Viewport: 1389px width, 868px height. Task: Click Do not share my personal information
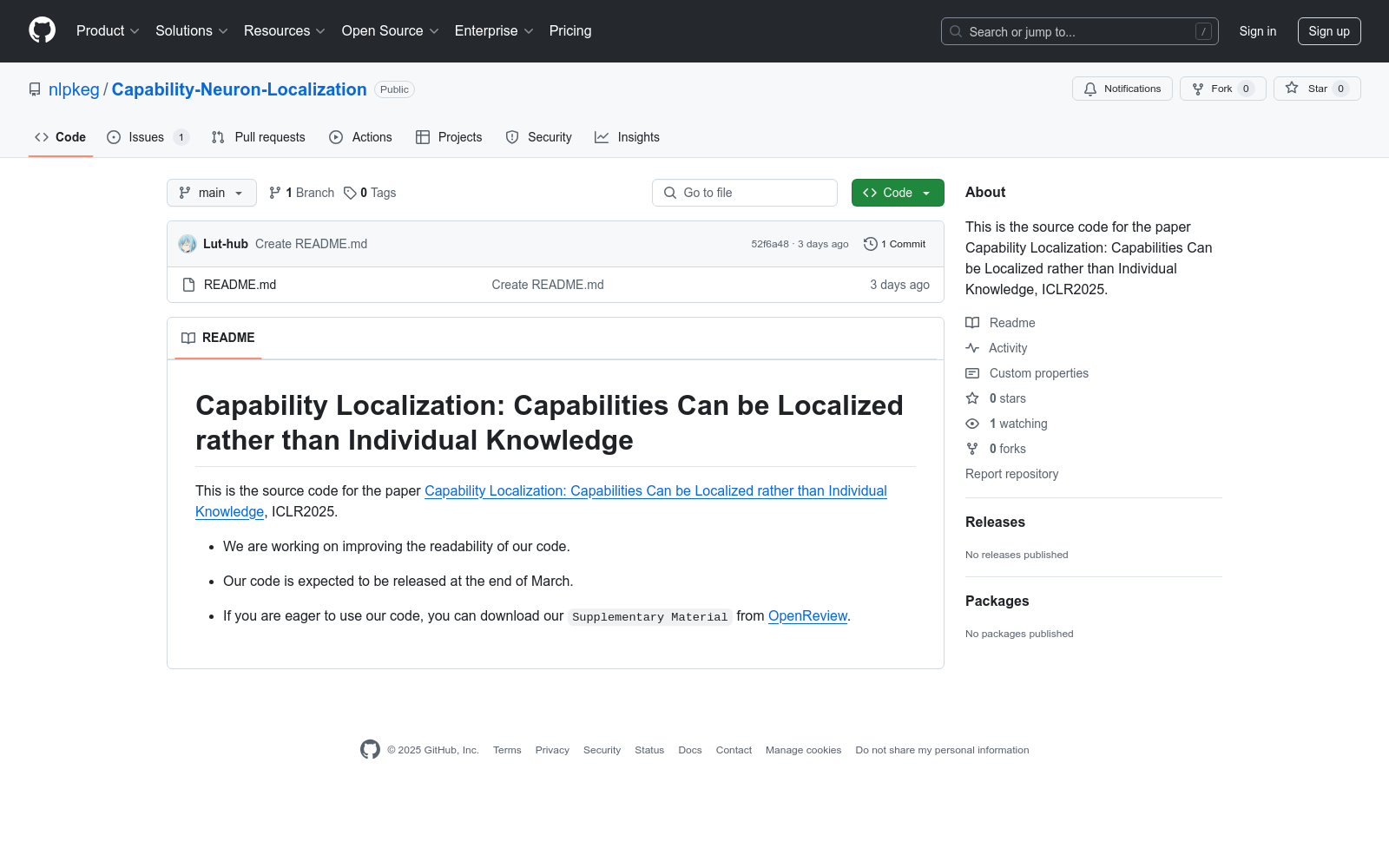pos(942,750)
